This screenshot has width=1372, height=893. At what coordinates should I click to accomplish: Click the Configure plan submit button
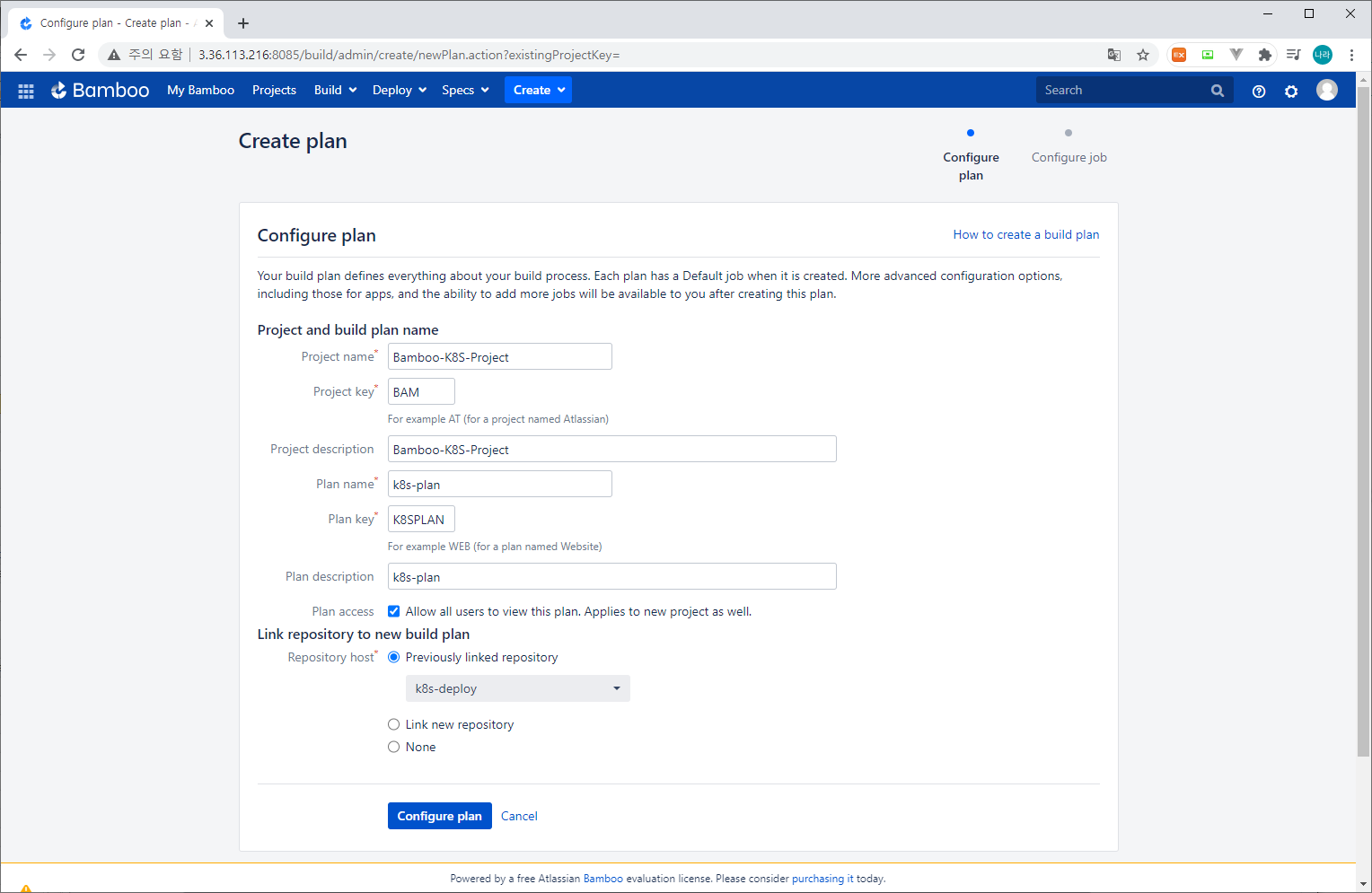coord(440,816)
